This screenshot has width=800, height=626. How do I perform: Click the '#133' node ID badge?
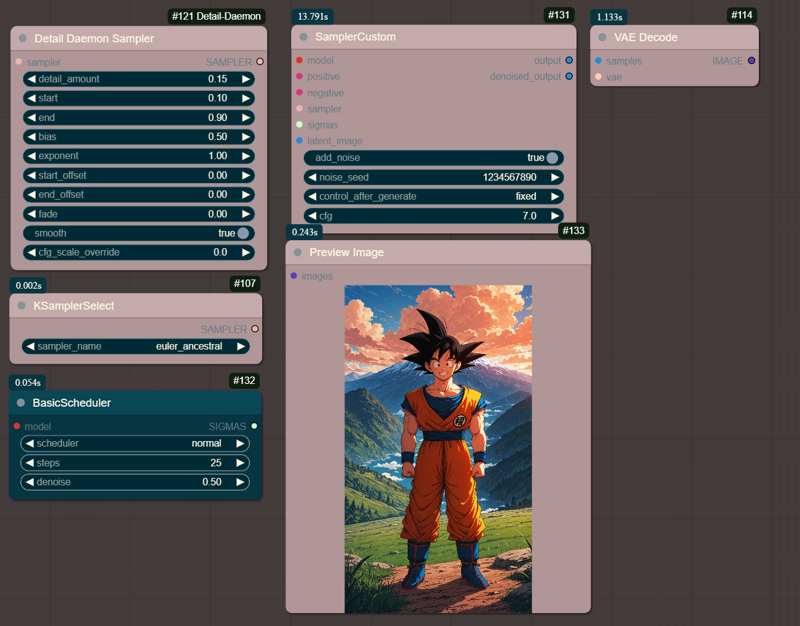point(573,231)
